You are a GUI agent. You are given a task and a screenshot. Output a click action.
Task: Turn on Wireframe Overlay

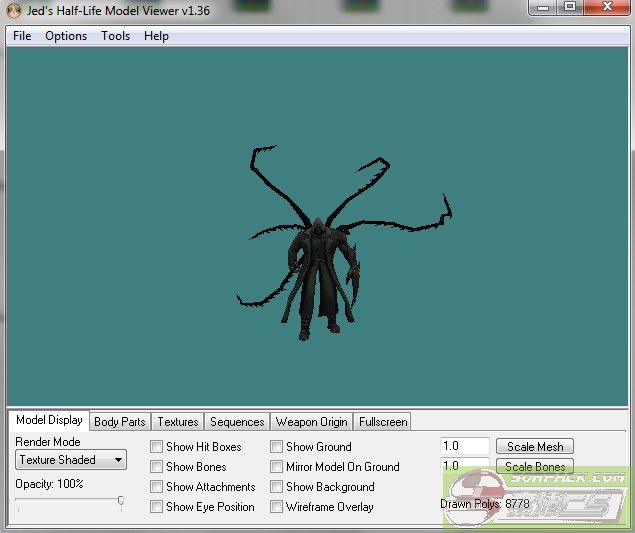[x=277, y=507]
